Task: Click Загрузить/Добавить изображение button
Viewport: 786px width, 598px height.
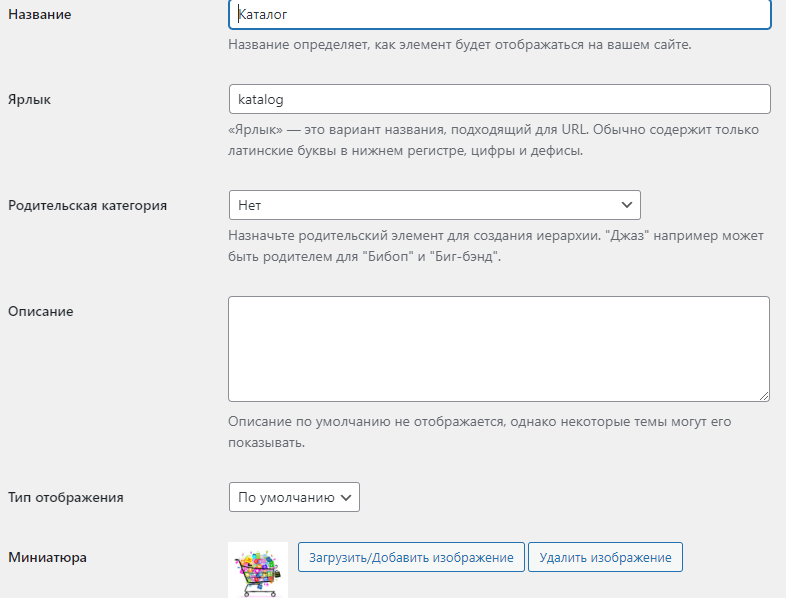Action: pos(411,557)
